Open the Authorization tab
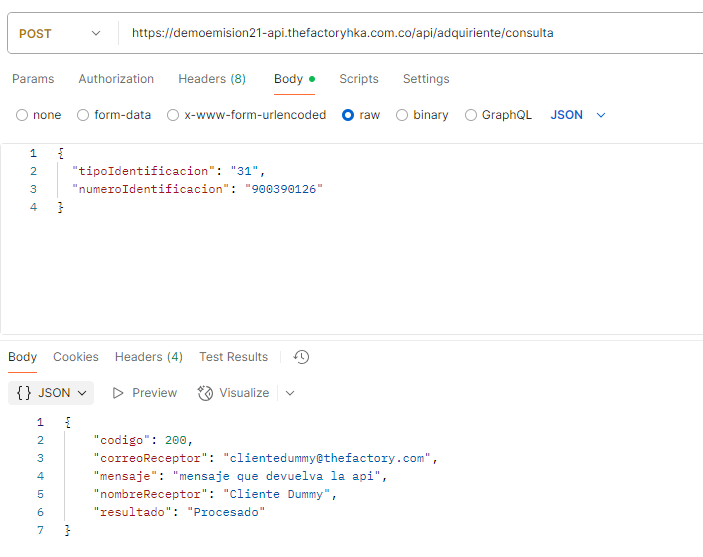Viewport: 703px width, 557px height. (116, 79)
